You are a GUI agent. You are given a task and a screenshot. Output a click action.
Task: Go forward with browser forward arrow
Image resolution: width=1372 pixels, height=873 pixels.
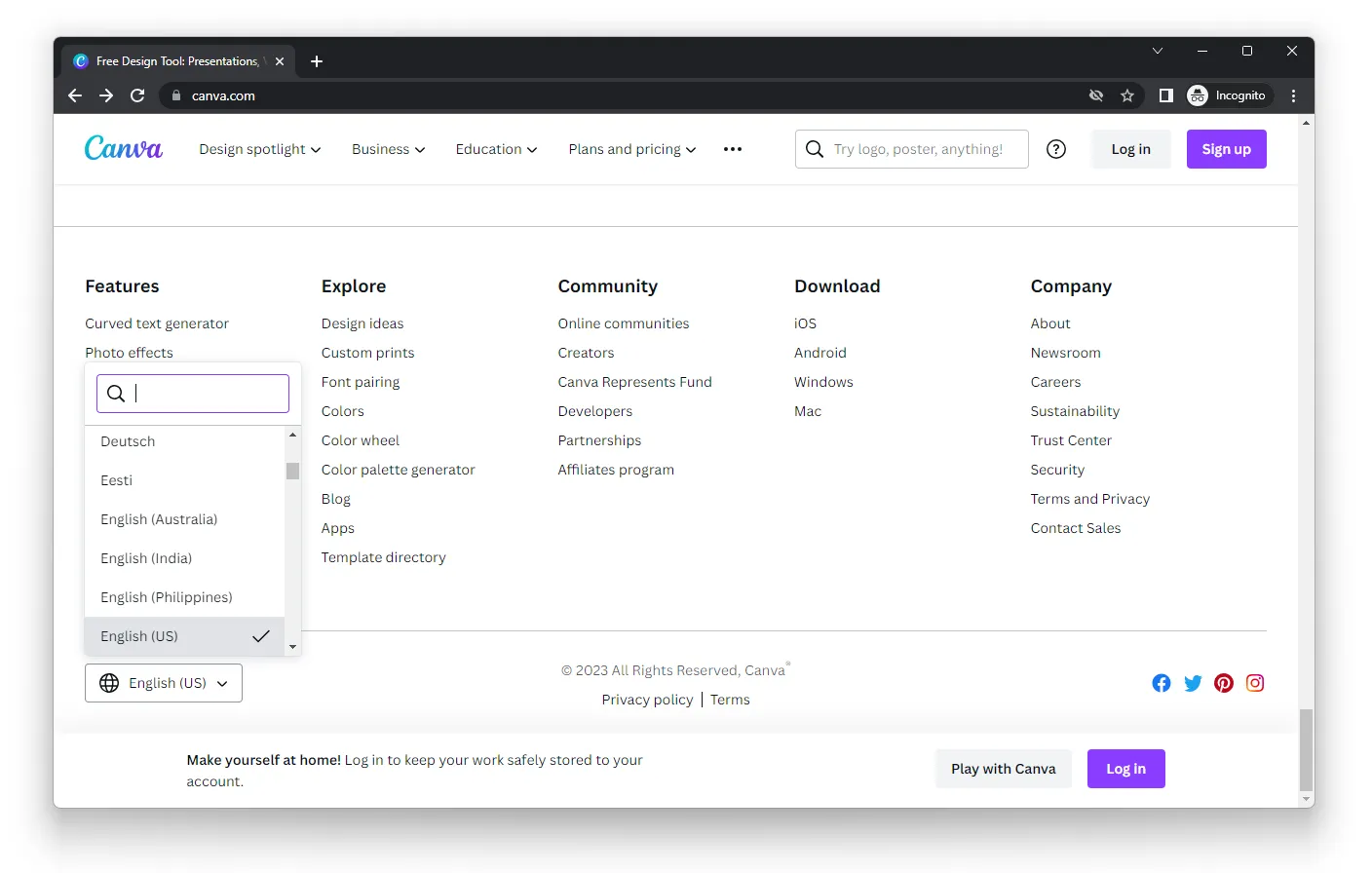[106, 95]
